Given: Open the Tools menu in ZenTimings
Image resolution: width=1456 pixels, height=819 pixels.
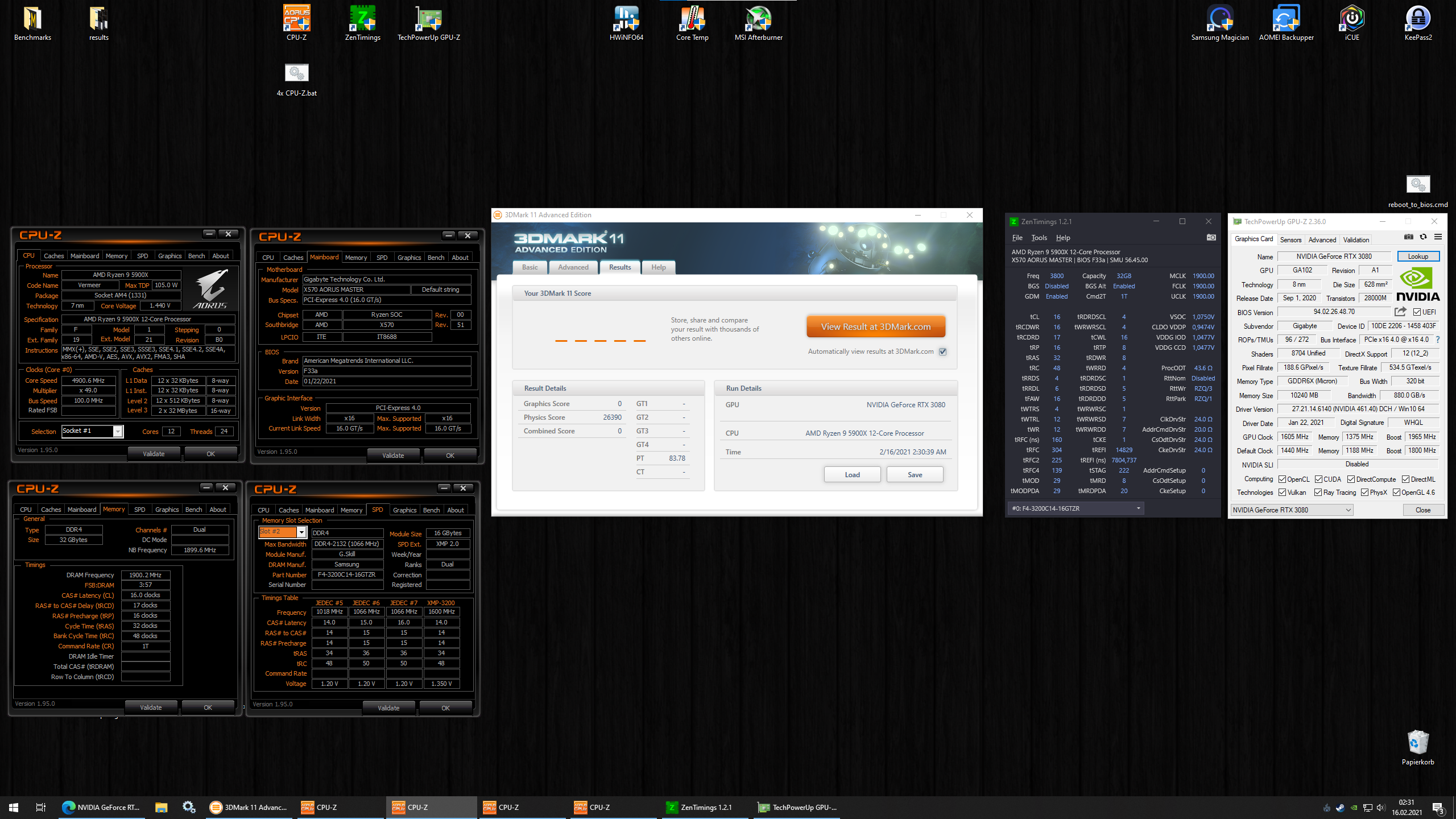Looking at the screenshot, I should pyautogui.click(x=1039, y=238).
